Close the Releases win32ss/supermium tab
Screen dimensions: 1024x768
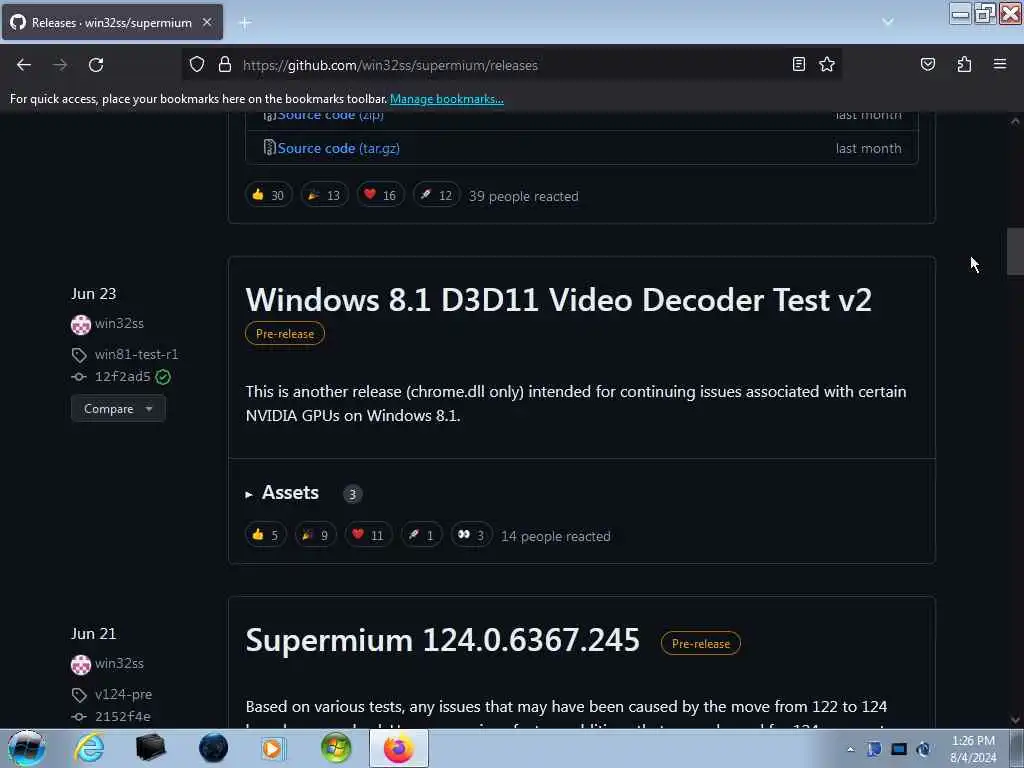tap(207, 22)
